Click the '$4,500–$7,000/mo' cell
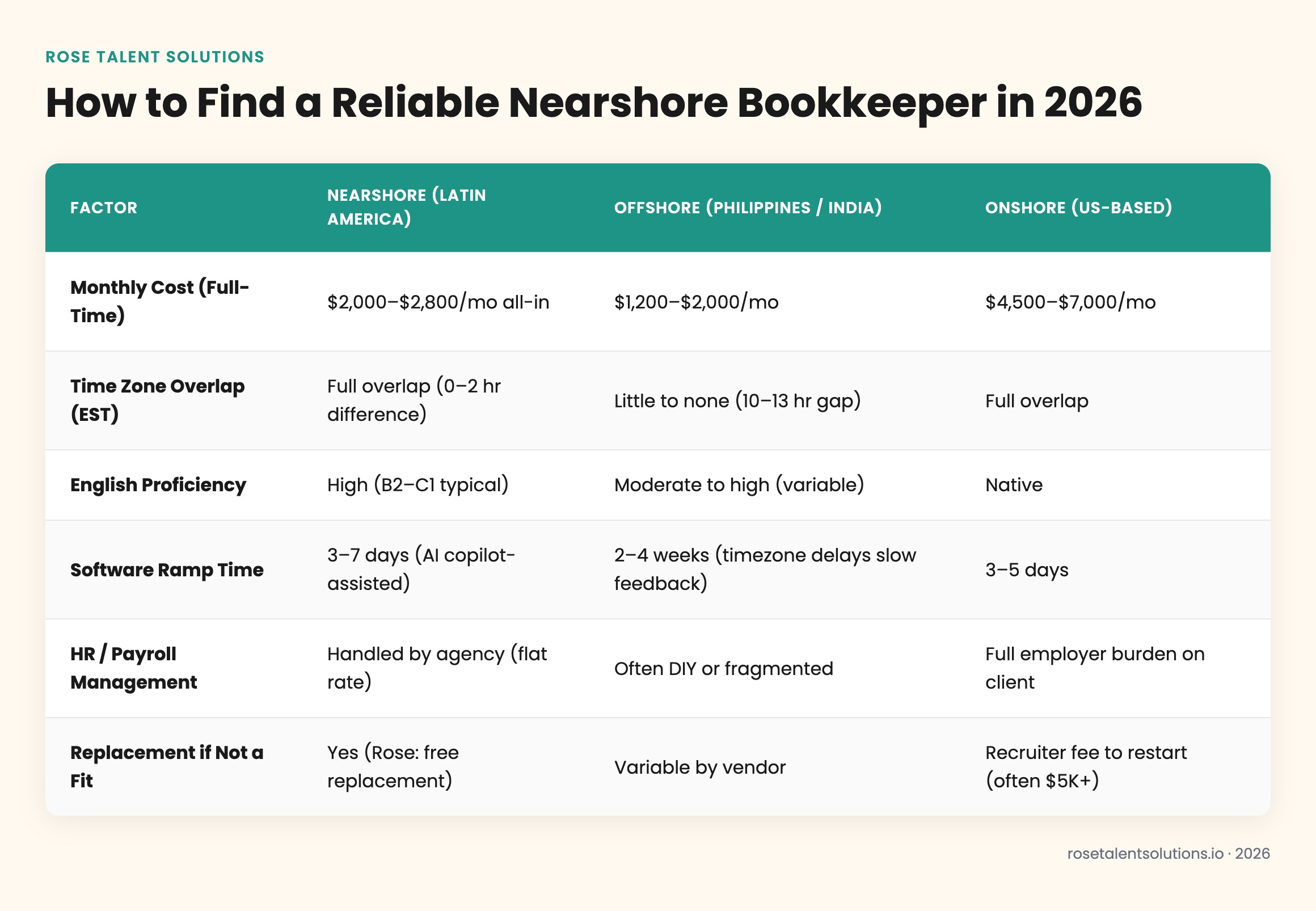The width and height of the screenshot is (1316, 911). 1070,302
